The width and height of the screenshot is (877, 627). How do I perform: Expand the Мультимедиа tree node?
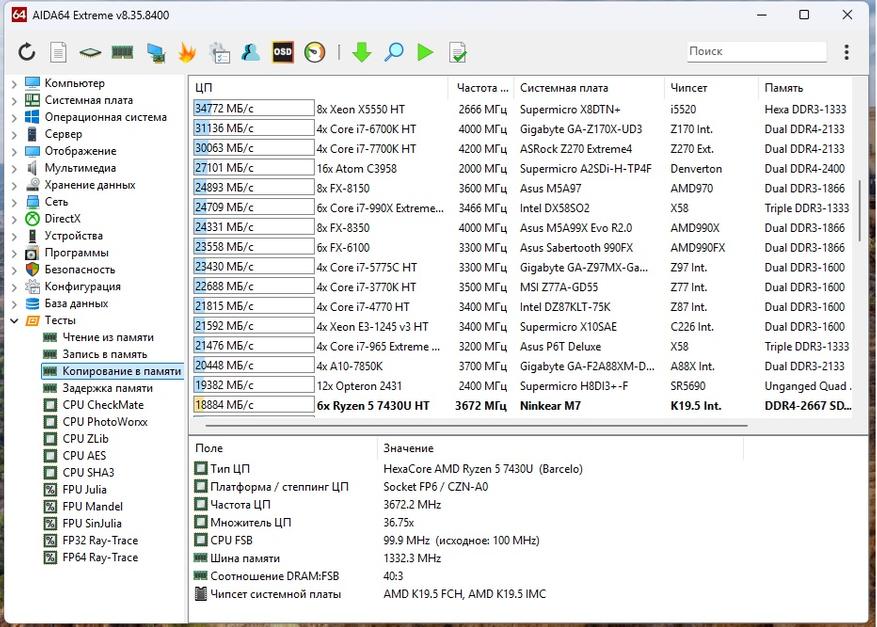(x=15, y=168)
